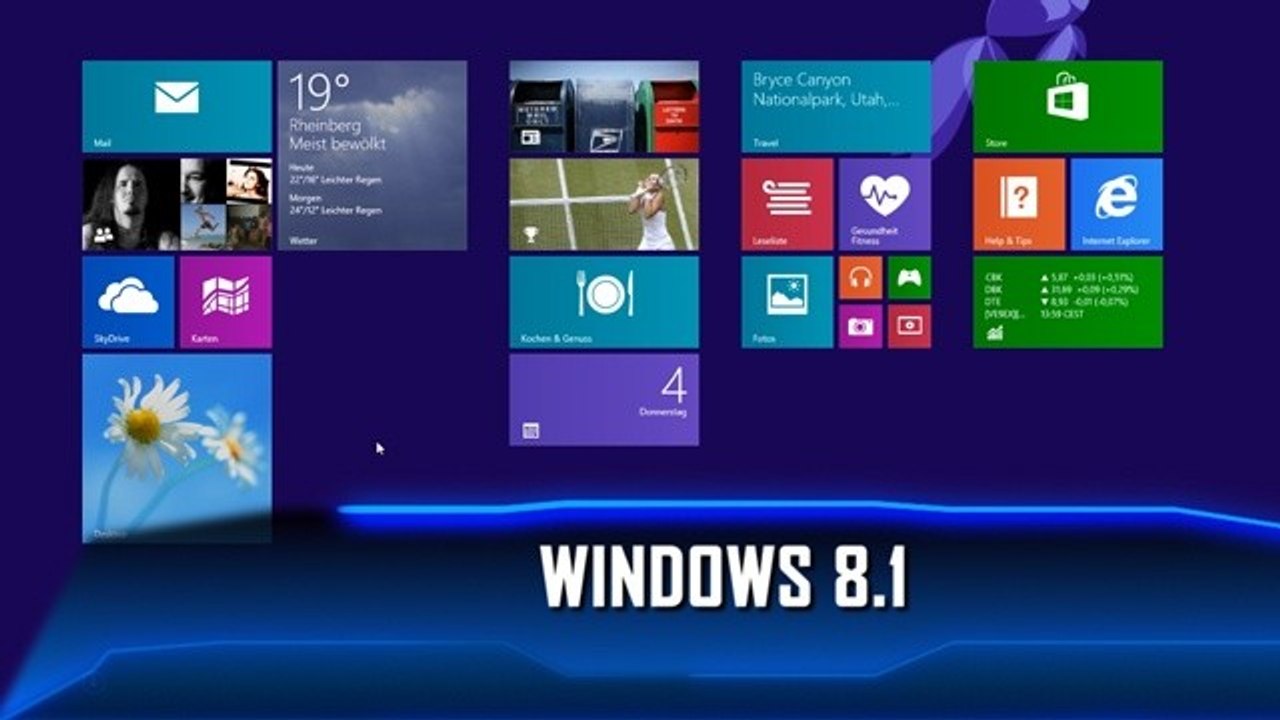
Task: Open the Music headphones small tile
Action: point(860,278)
